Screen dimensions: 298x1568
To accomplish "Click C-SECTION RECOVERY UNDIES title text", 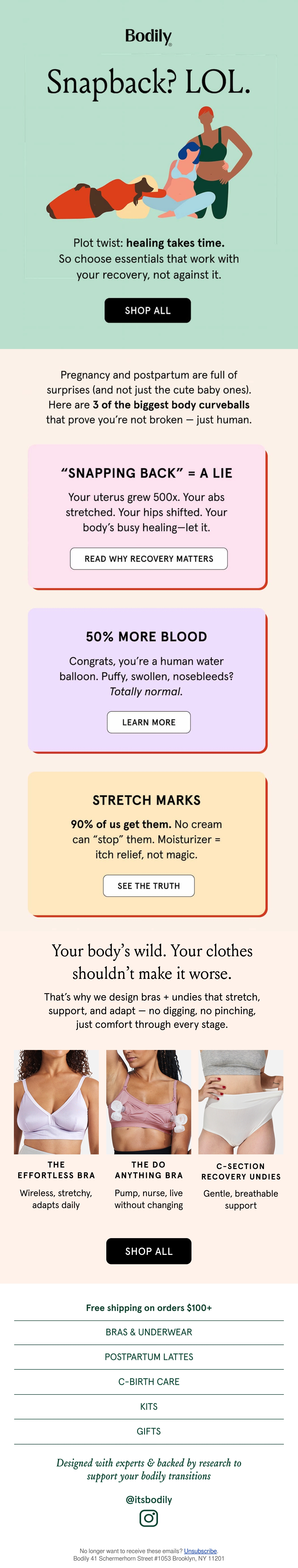I will pos(241,1171).
